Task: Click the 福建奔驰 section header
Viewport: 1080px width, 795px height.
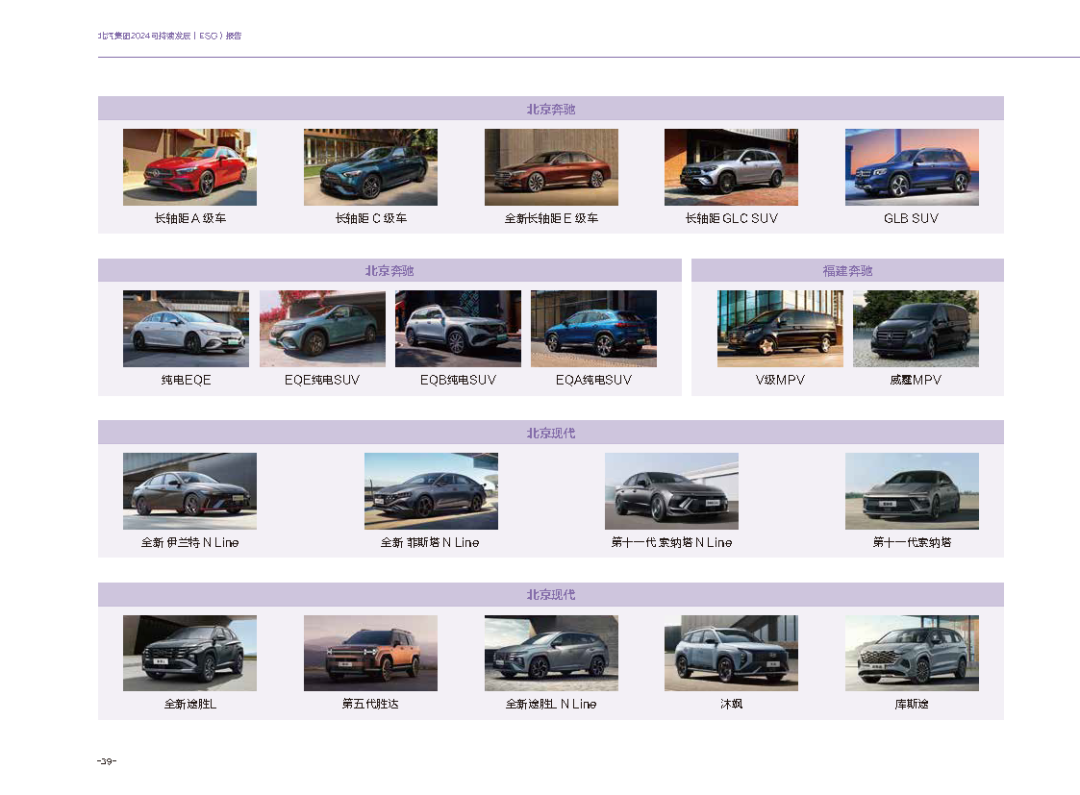Action: point(847,271)
